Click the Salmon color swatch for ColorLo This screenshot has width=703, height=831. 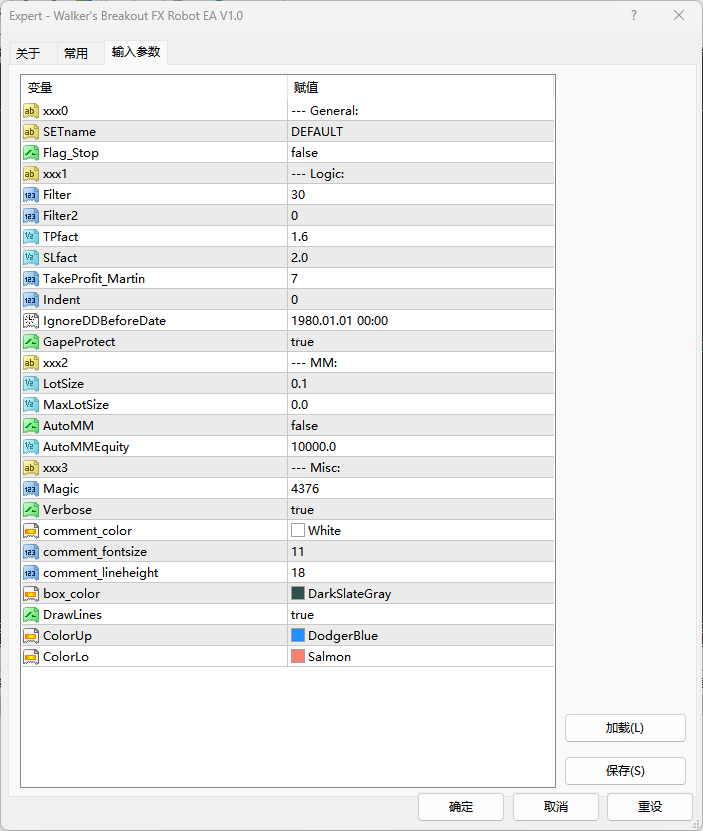298,657
